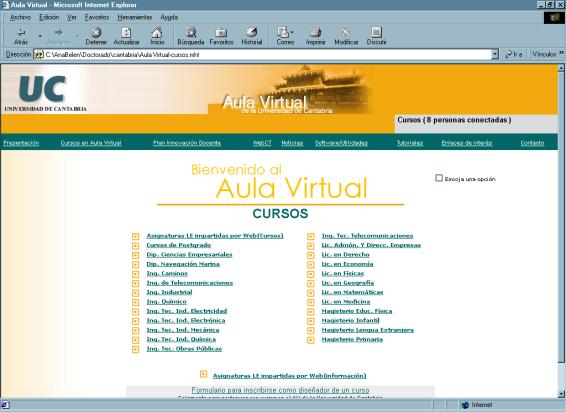The width and height of the screenshot is (566, 412).
Task: Open the Correo dropdown arrow
Action: 292,32
